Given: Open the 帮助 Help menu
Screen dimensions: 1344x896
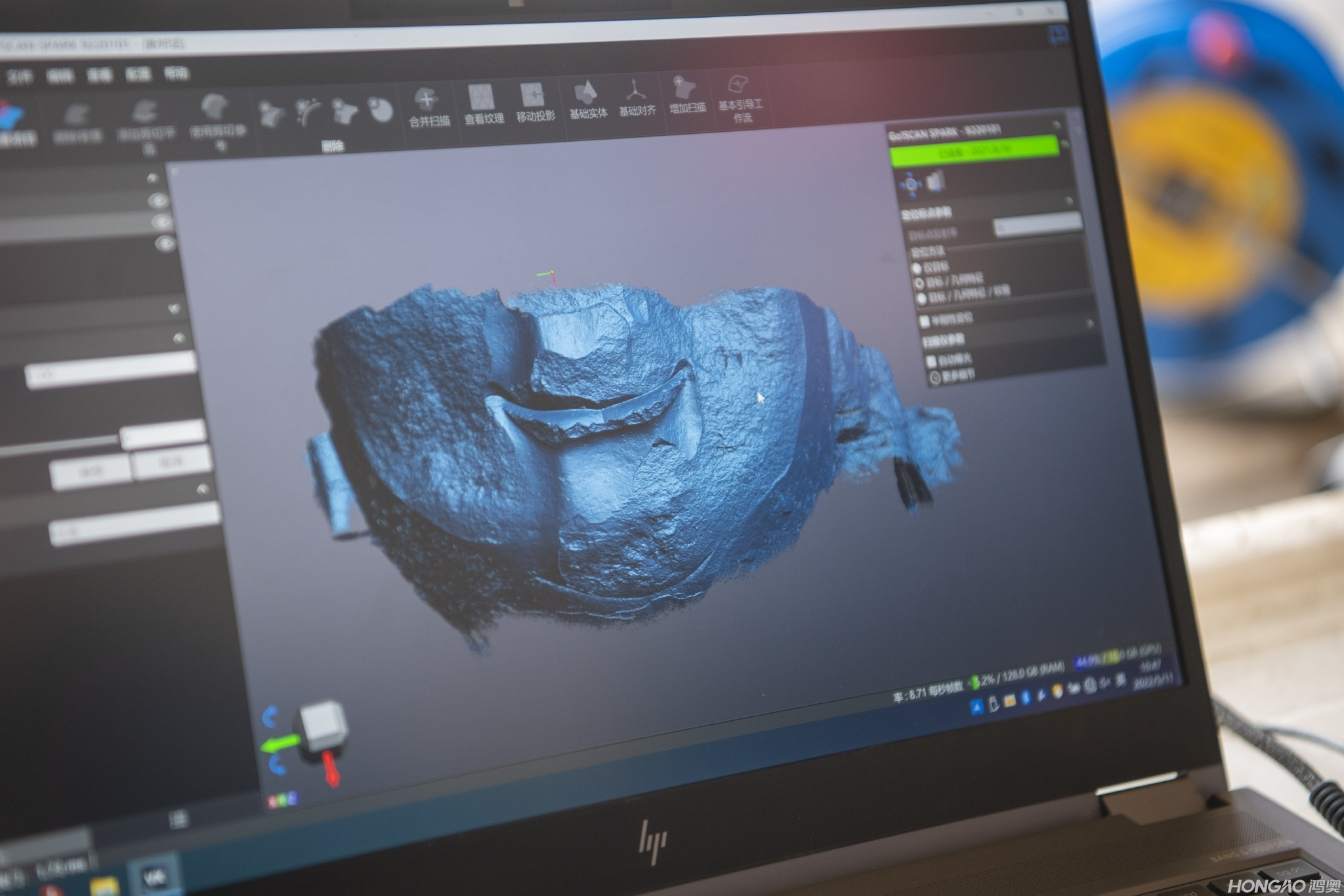Looking at the screenshot, I should pos(176,73).
